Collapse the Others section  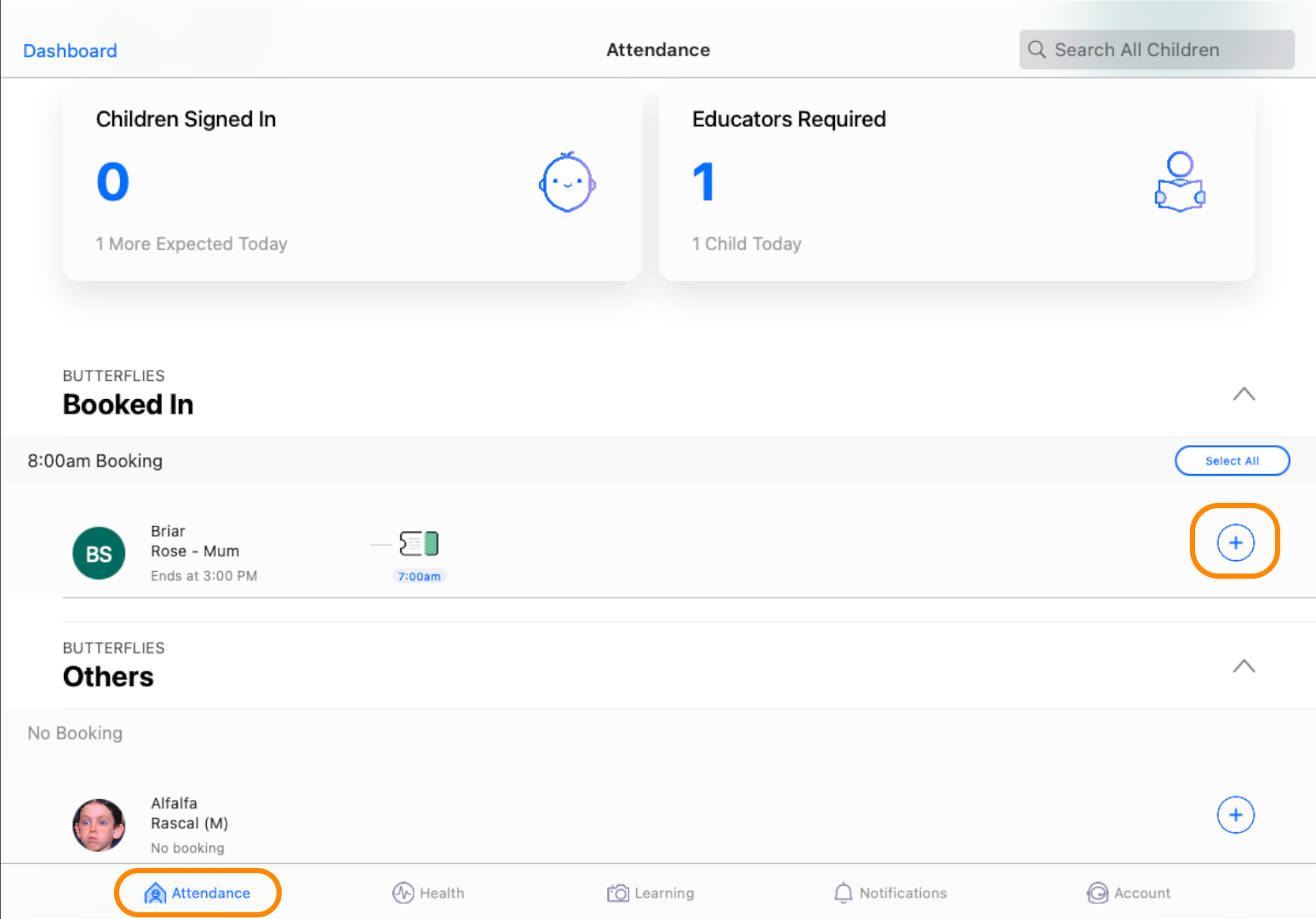[1244, 666]
